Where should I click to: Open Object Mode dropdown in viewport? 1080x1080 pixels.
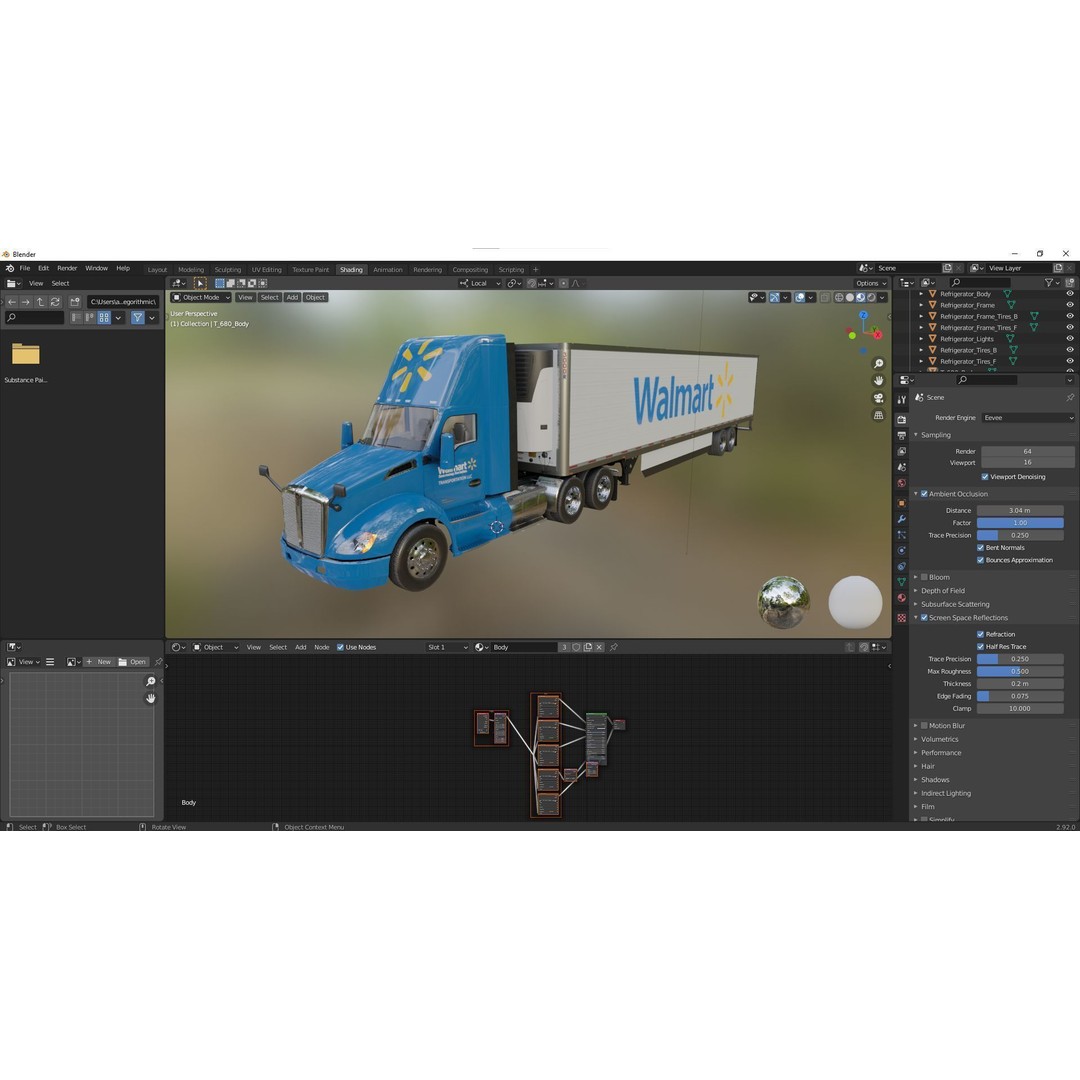201,298
